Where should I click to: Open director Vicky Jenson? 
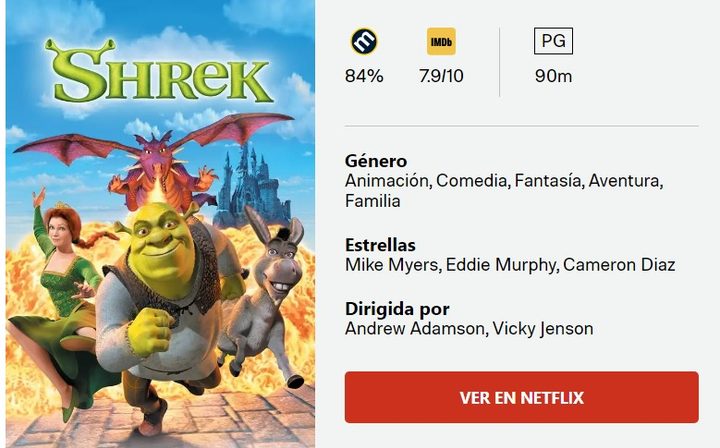tap(543, 329)
